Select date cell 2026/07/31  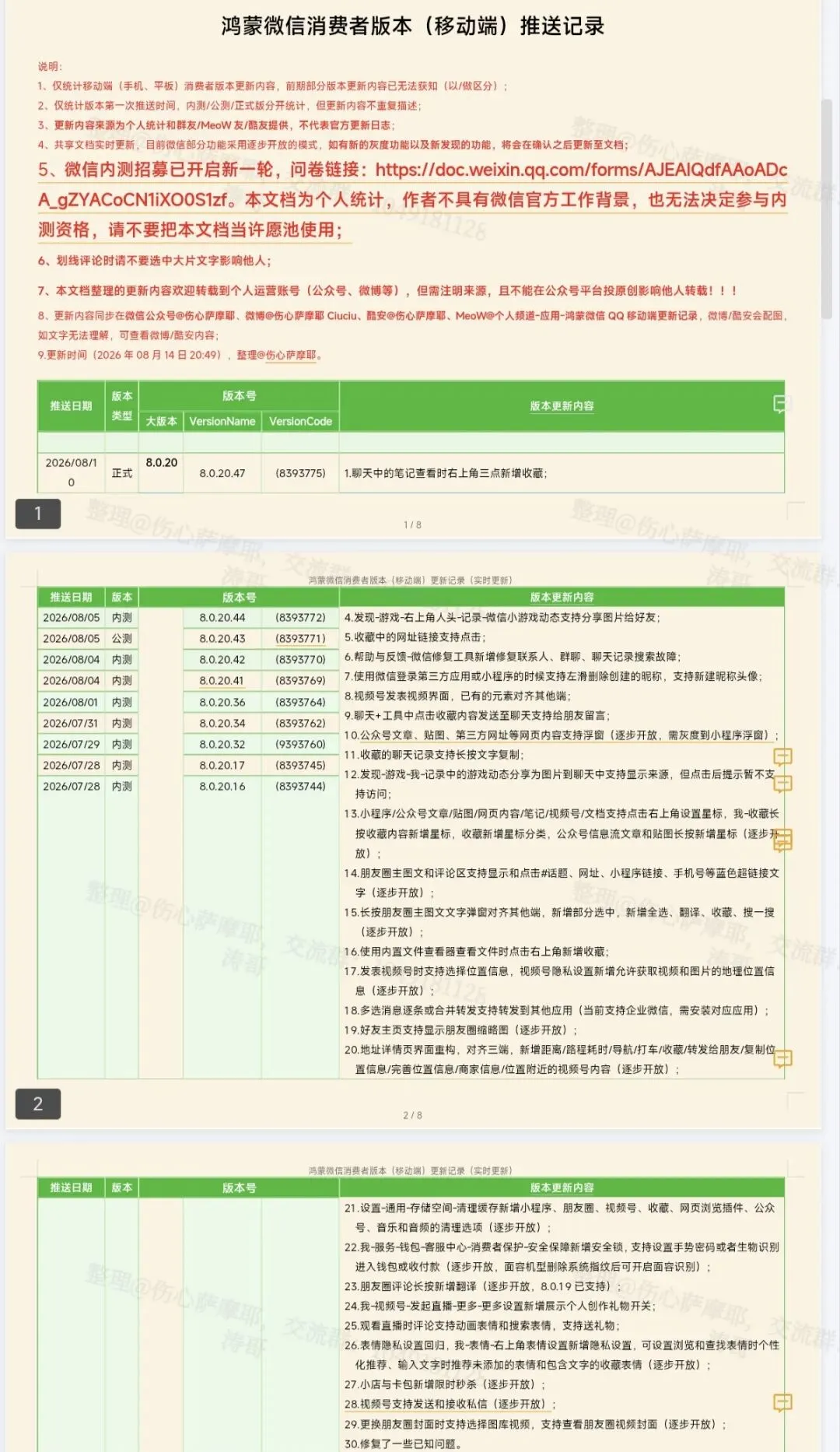(x=72, y=723)
